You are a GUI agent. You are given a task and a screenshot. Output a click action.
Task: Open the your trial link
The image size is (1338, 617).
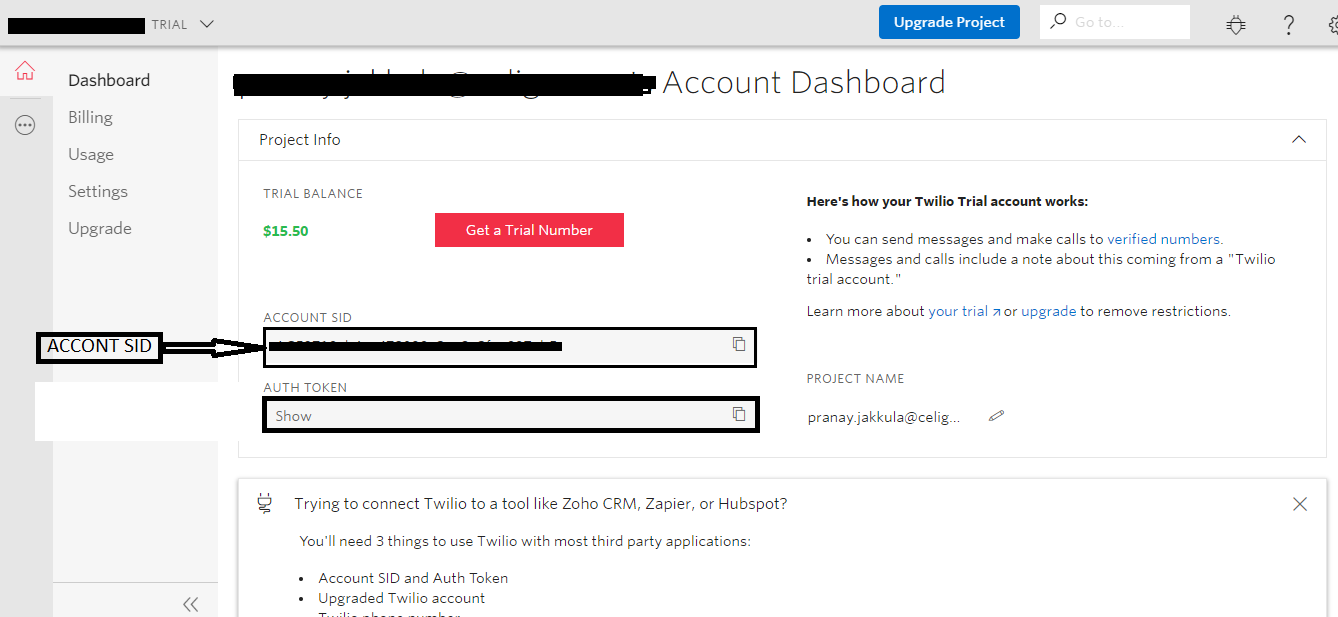coord(964,311)
